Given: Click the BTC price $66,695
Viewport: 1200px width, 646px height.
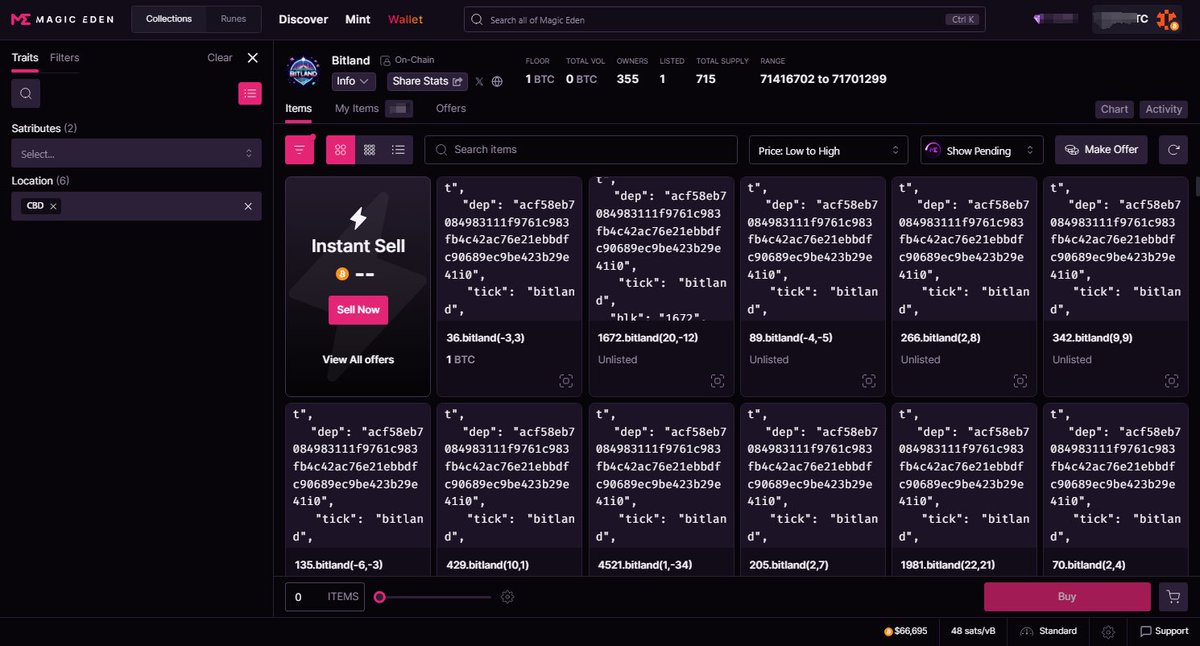Looking at the screenshot, I should pyautogui.click(x=906, y=632).
